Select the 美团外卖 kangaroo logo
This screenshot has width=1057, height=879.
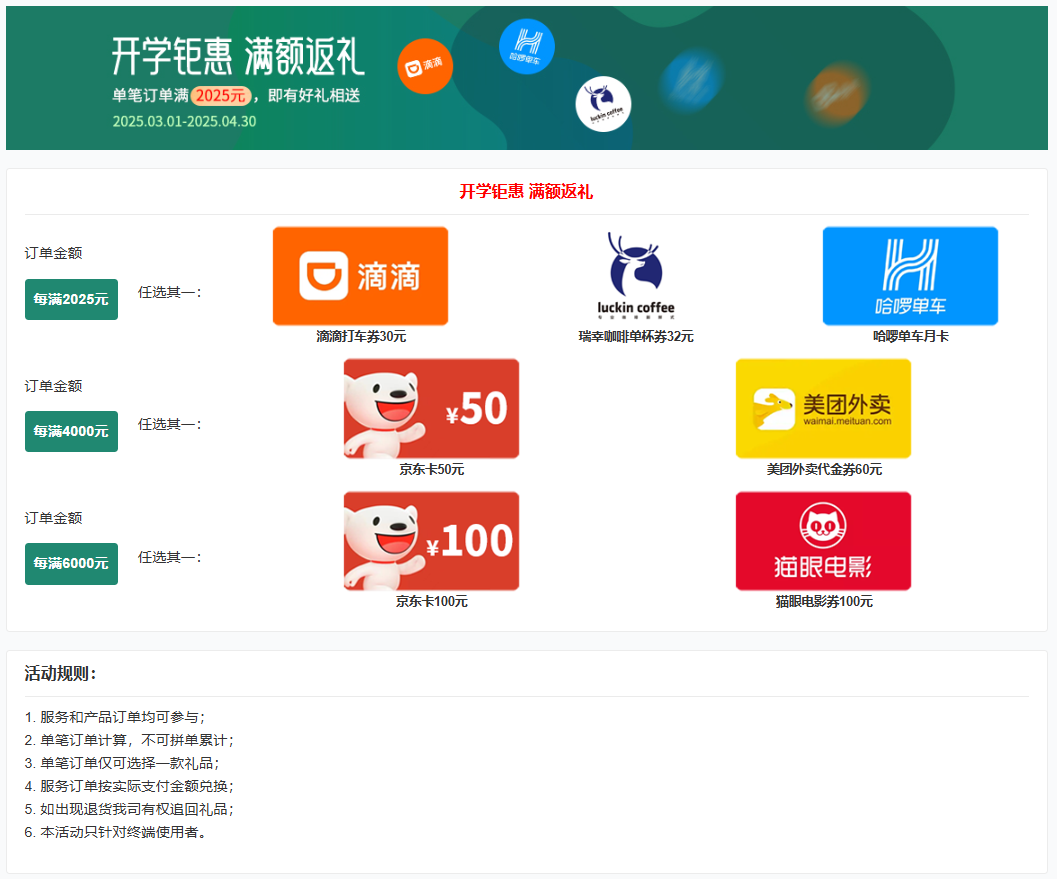coord(774,408)
